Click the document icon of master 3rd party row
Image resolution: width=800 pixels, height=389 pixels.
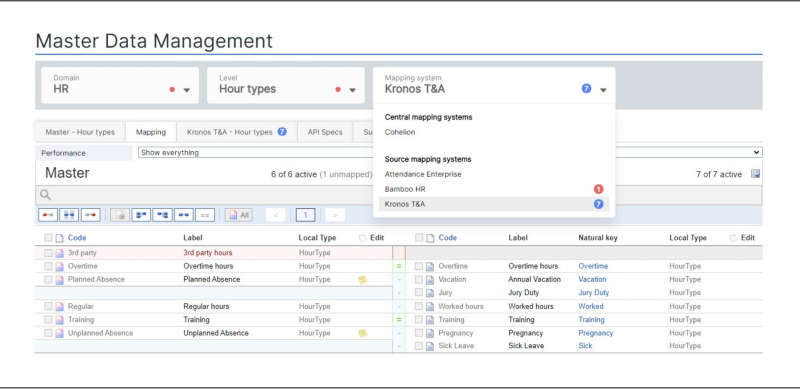click(59, 253)
